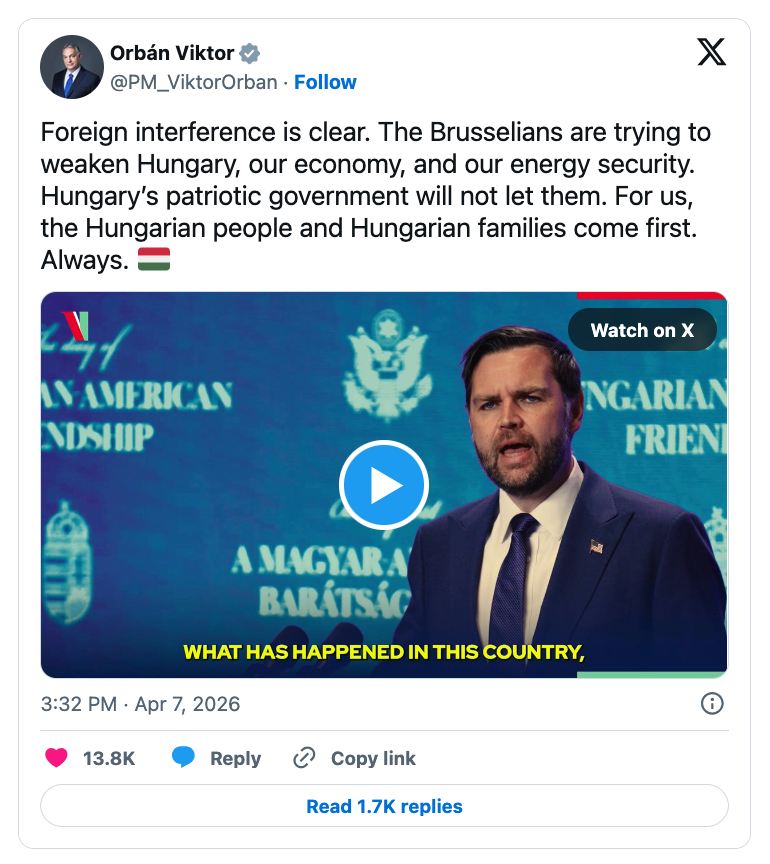Click the chain link copy icon
This screenshot has height=864, width=770.
pos(304,759)
